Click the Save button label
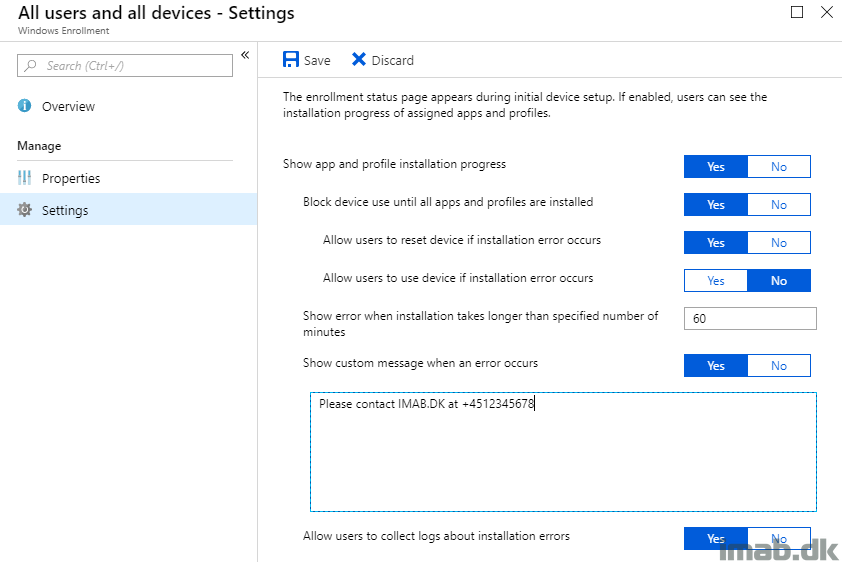The width and height of the screenshot is (842, 562). 317,60
